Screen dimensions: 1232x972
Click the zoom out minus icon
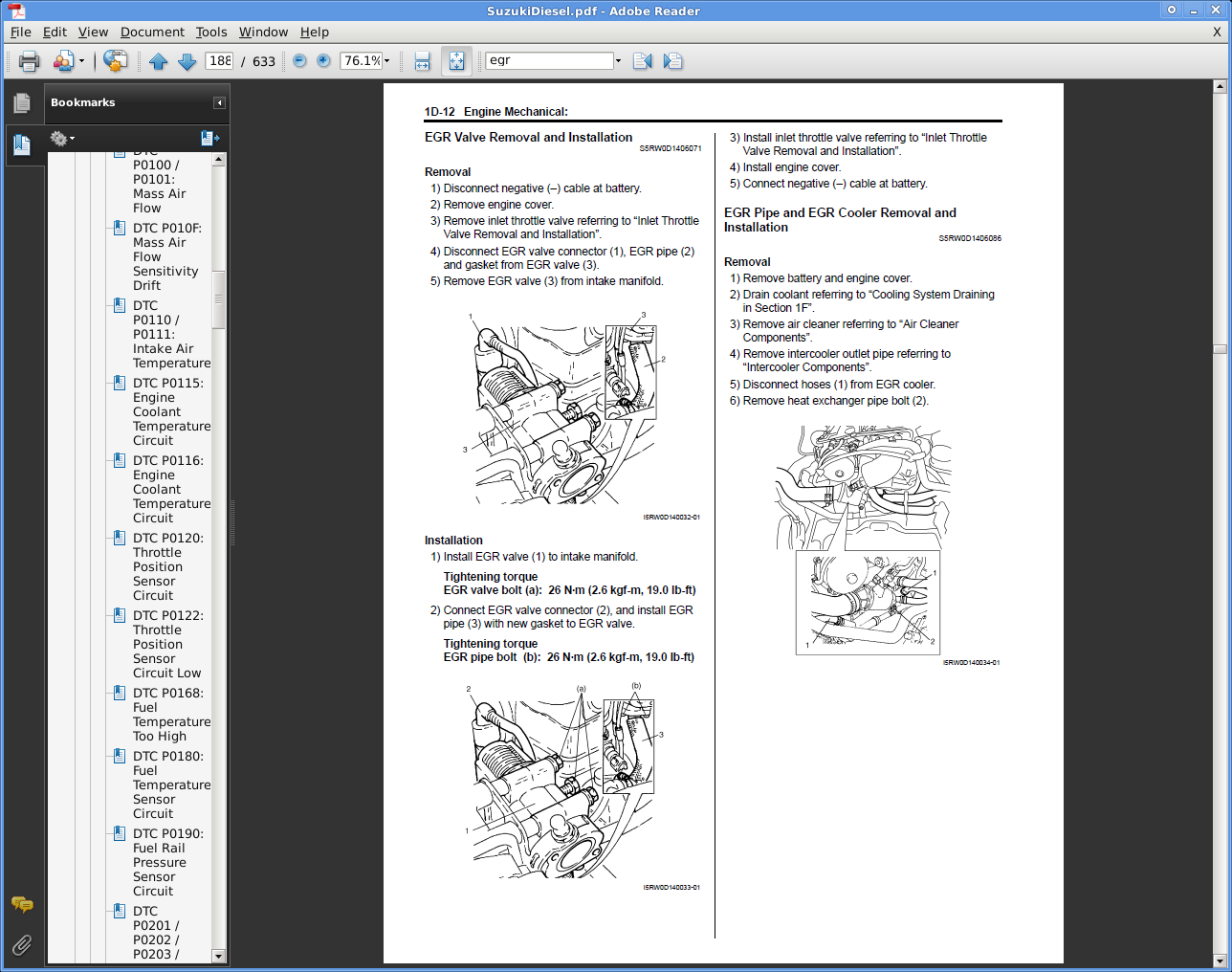point(299,60)
